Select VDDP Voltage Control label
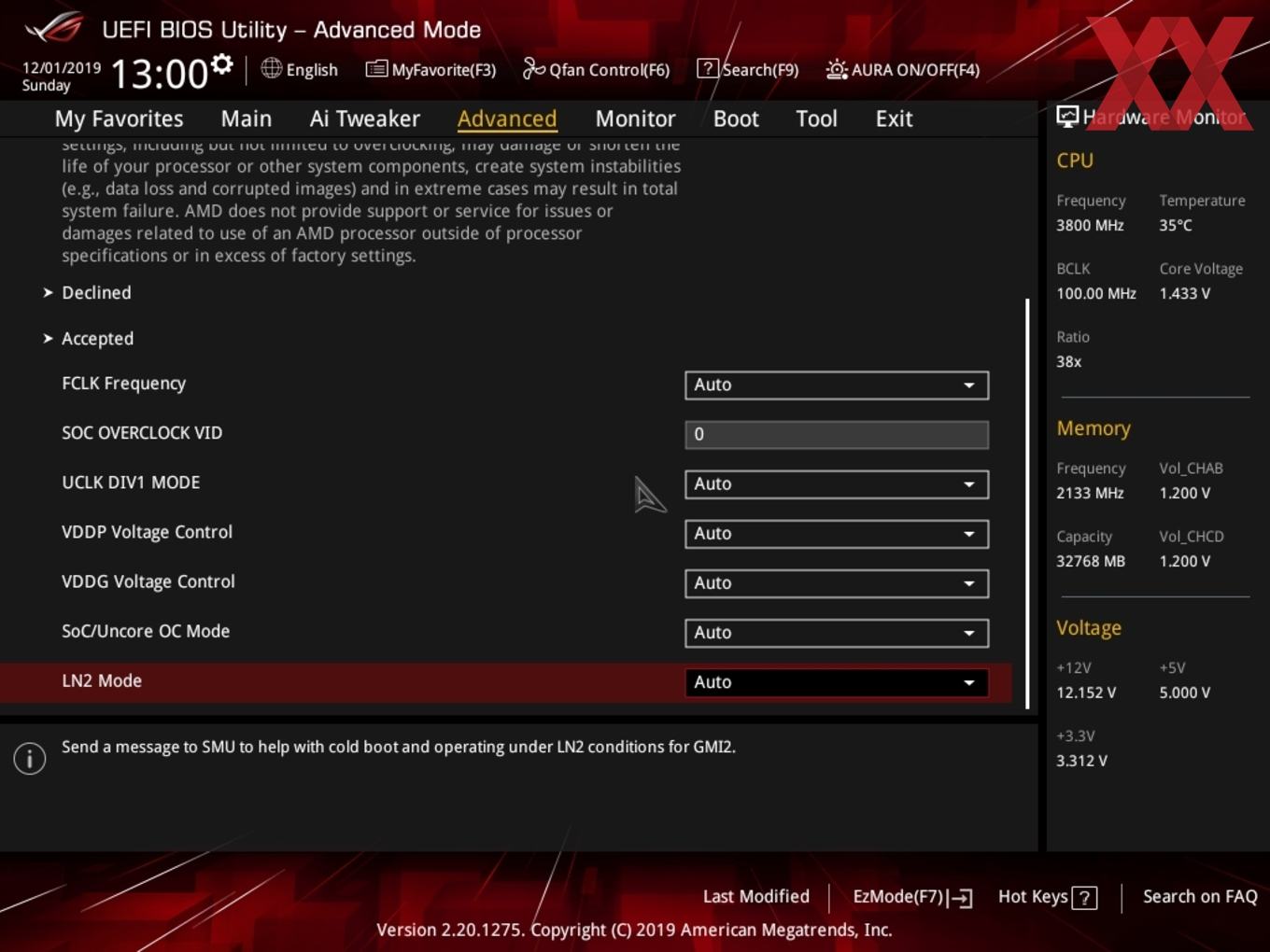This screenshot has width=1270, height=952. 147,532
